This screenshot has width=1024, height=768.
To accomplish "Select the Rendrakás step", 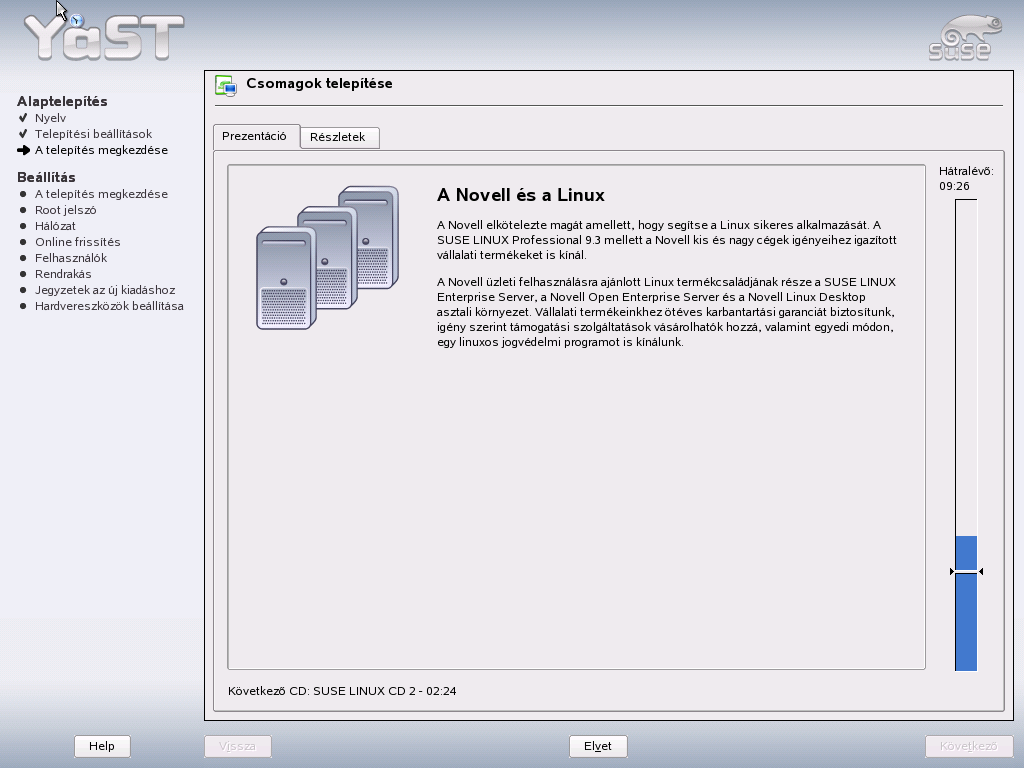I will pyautogui.click(x=63, y=274).
